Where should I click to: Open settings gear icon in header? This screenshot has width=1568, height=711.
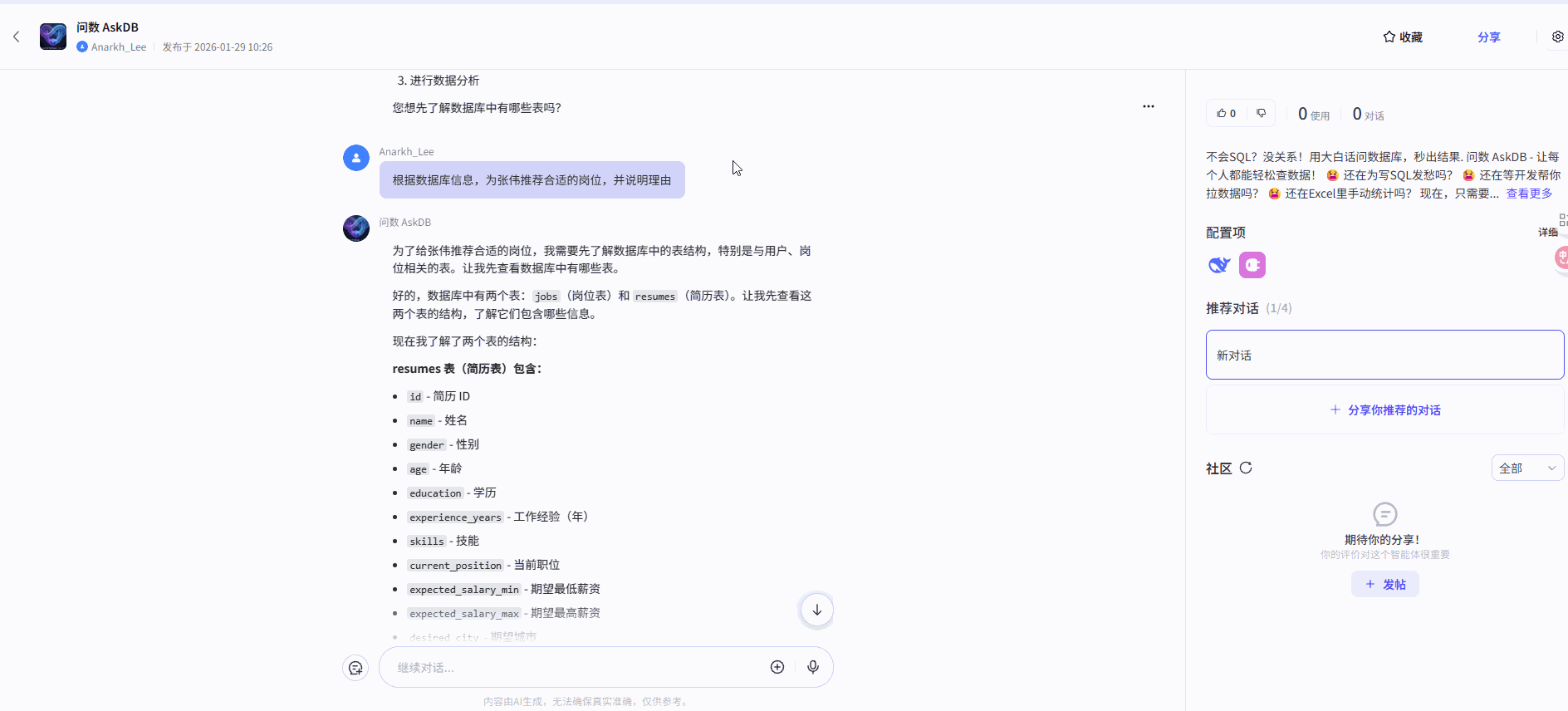[1557, 37]
